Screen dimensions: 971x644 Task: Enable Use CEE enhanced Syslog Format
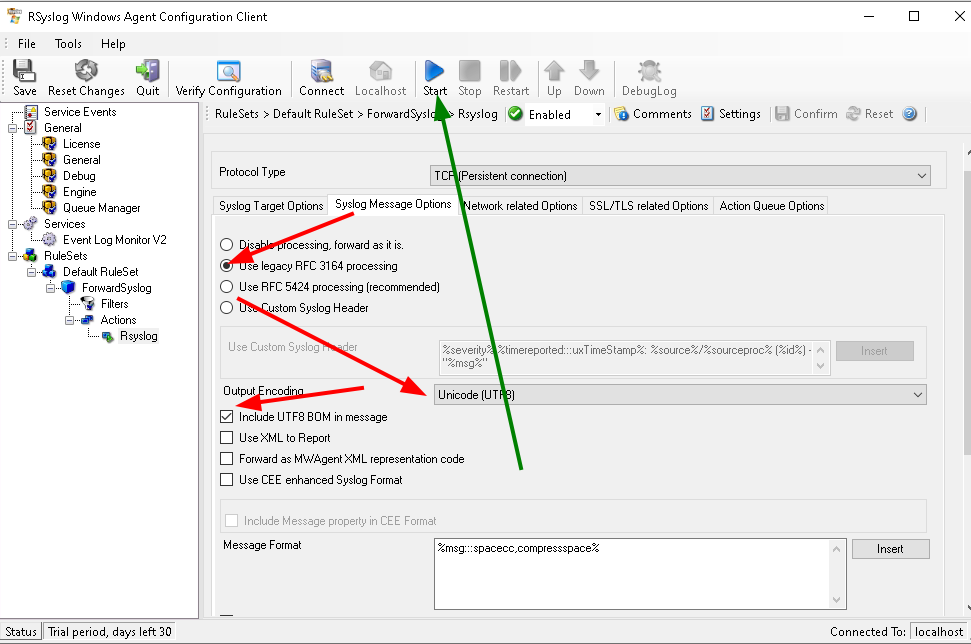(x=224, y=480)
